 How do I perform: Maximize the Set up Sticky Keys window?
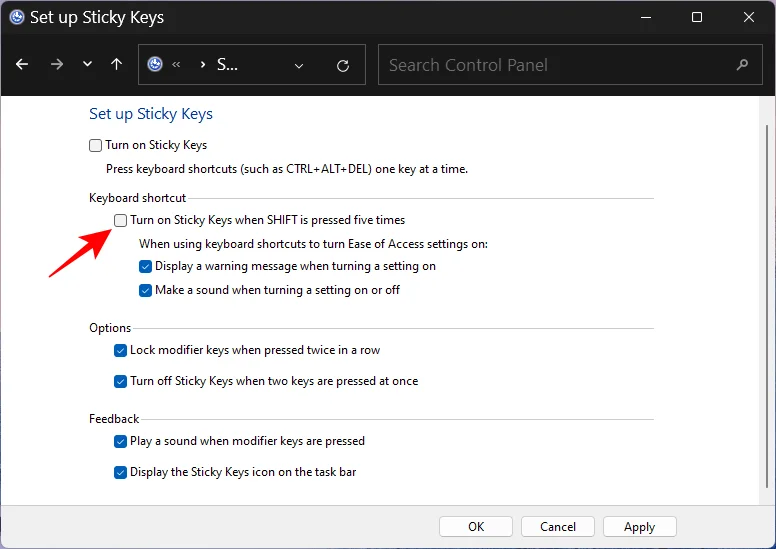[x=697, y=17]
